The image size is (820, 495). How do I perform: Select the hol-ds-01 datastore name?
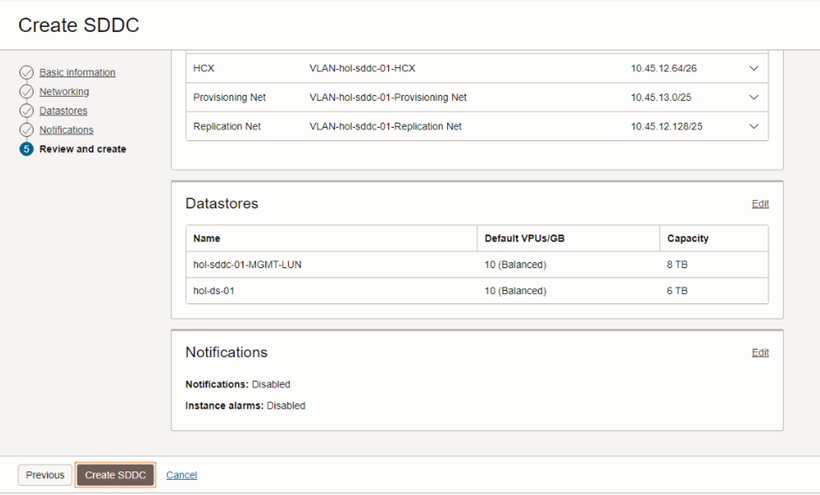click(x=214, y=291)
